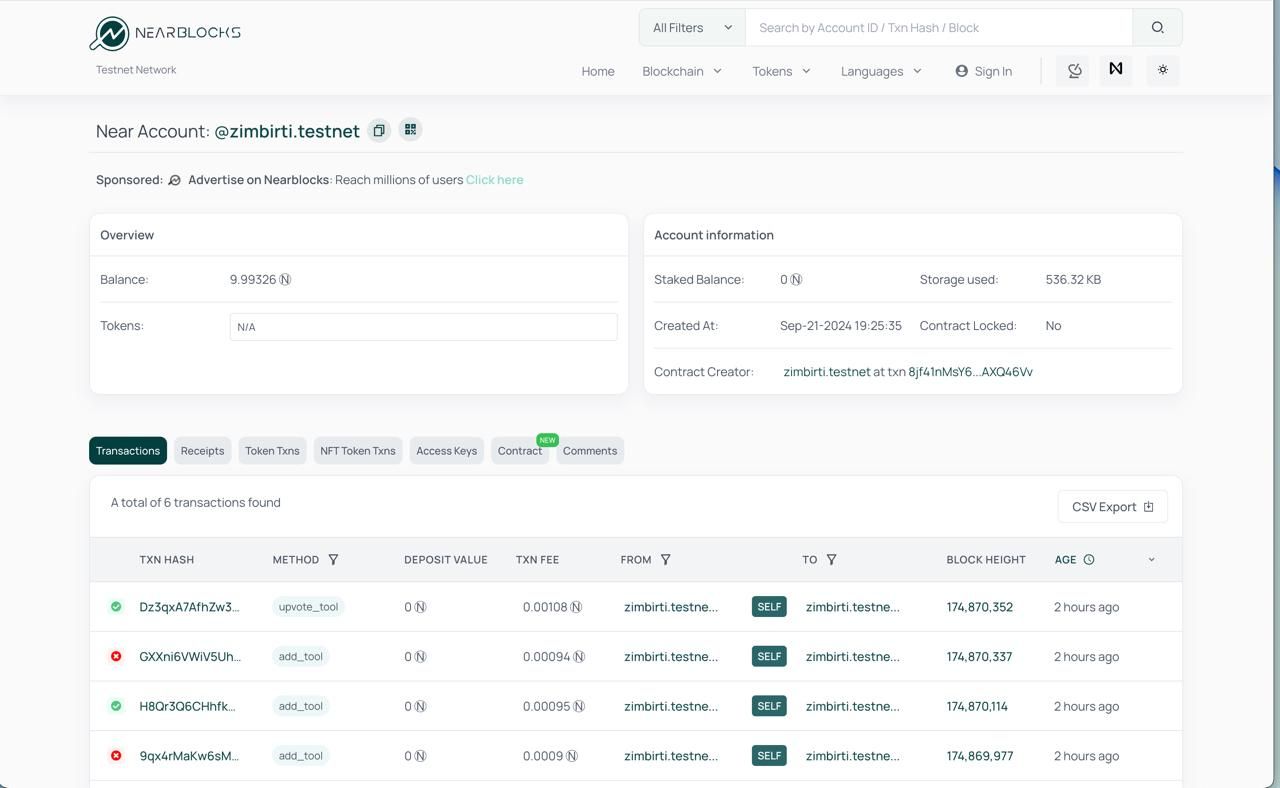Click the upvote_tool method tag

[x=308, y=607]
